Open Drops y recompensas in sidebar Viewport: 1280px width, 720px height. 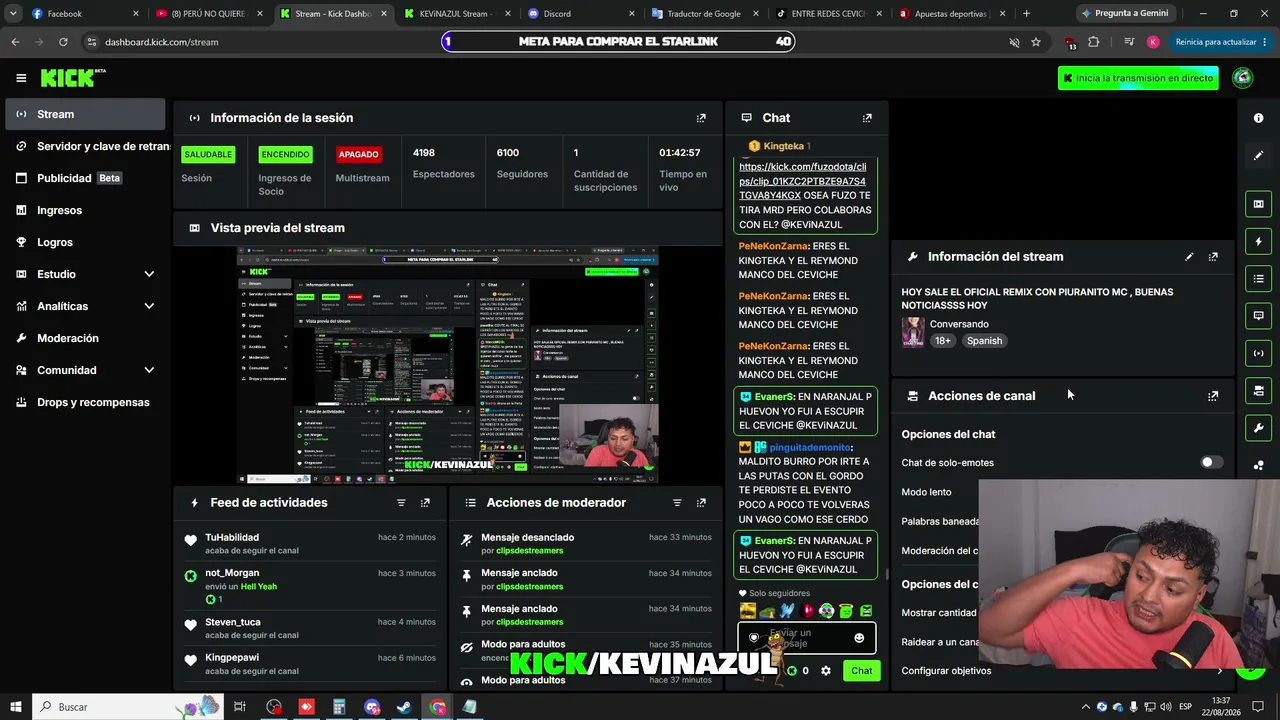pos(85,402)
